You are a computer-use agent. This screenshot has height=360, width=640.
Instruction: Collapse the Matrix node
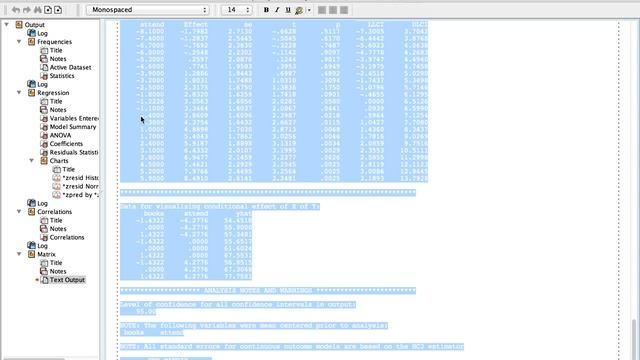(19, 254)
